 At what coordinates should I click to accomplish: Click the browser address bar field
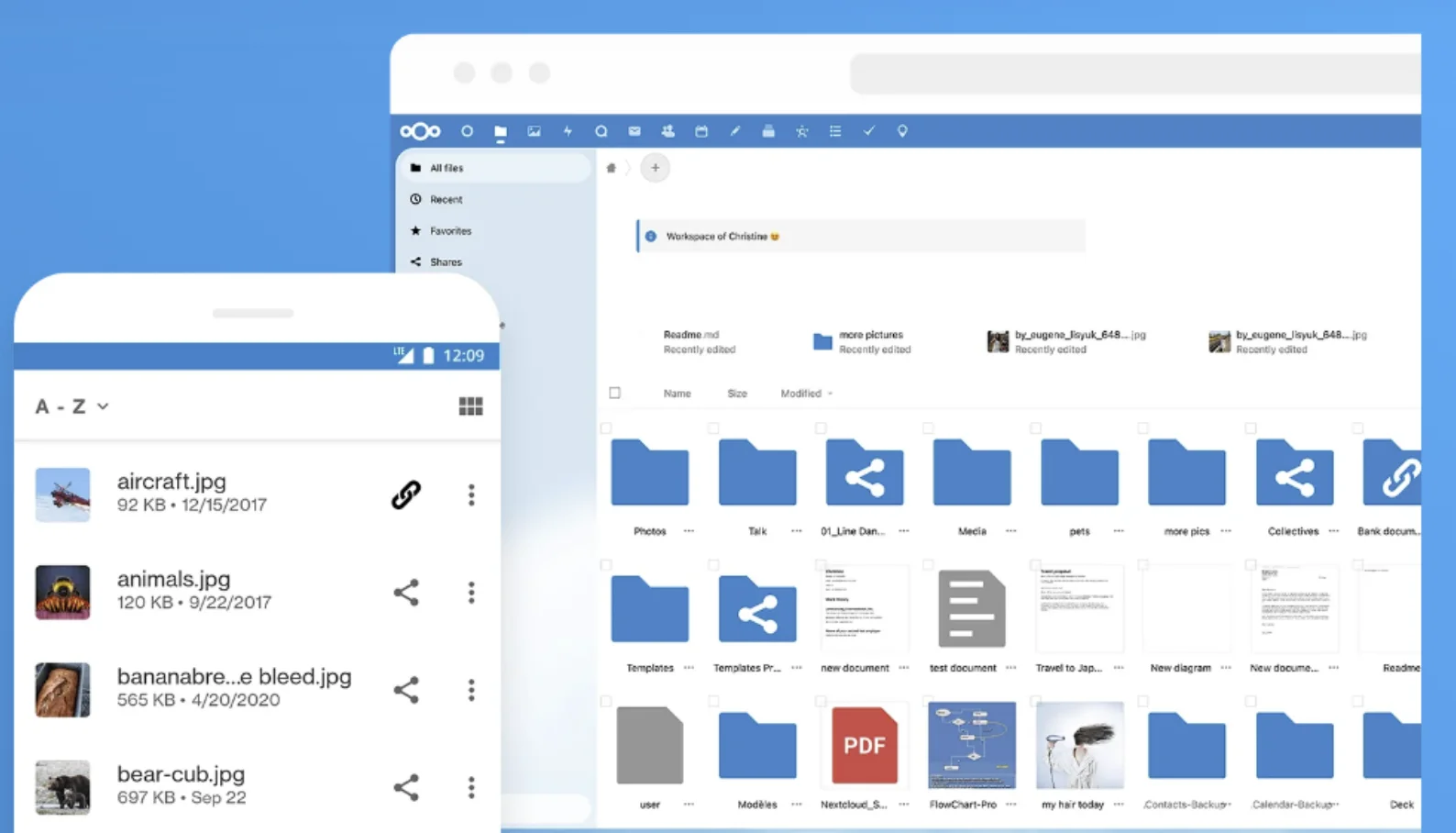[1135, 73]
